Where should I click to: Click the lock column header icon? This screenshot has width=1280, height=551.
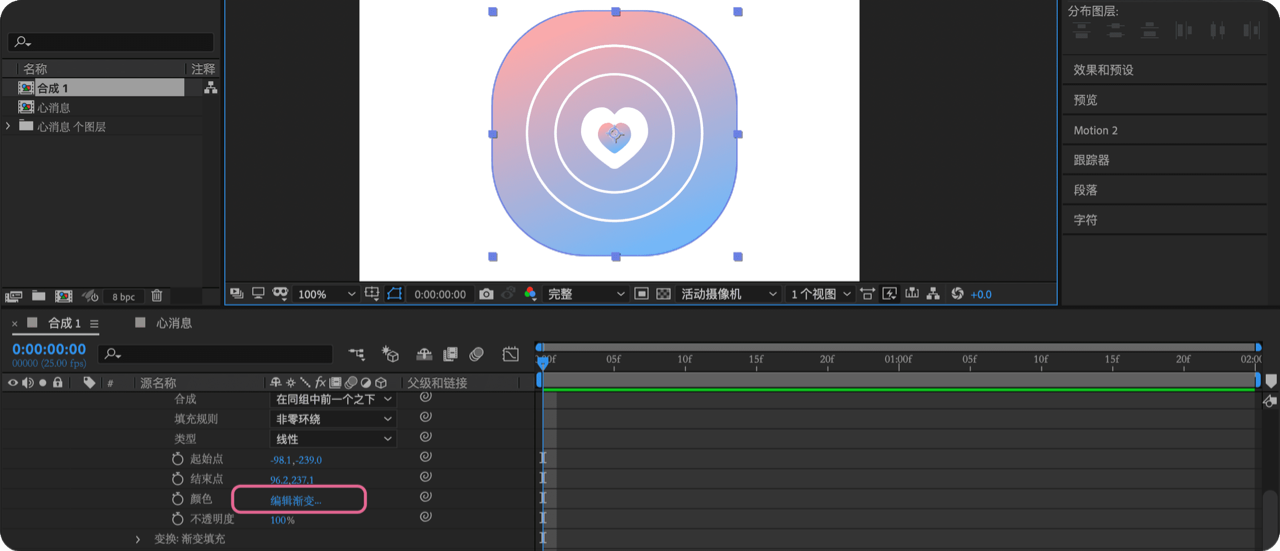point(58,383)
